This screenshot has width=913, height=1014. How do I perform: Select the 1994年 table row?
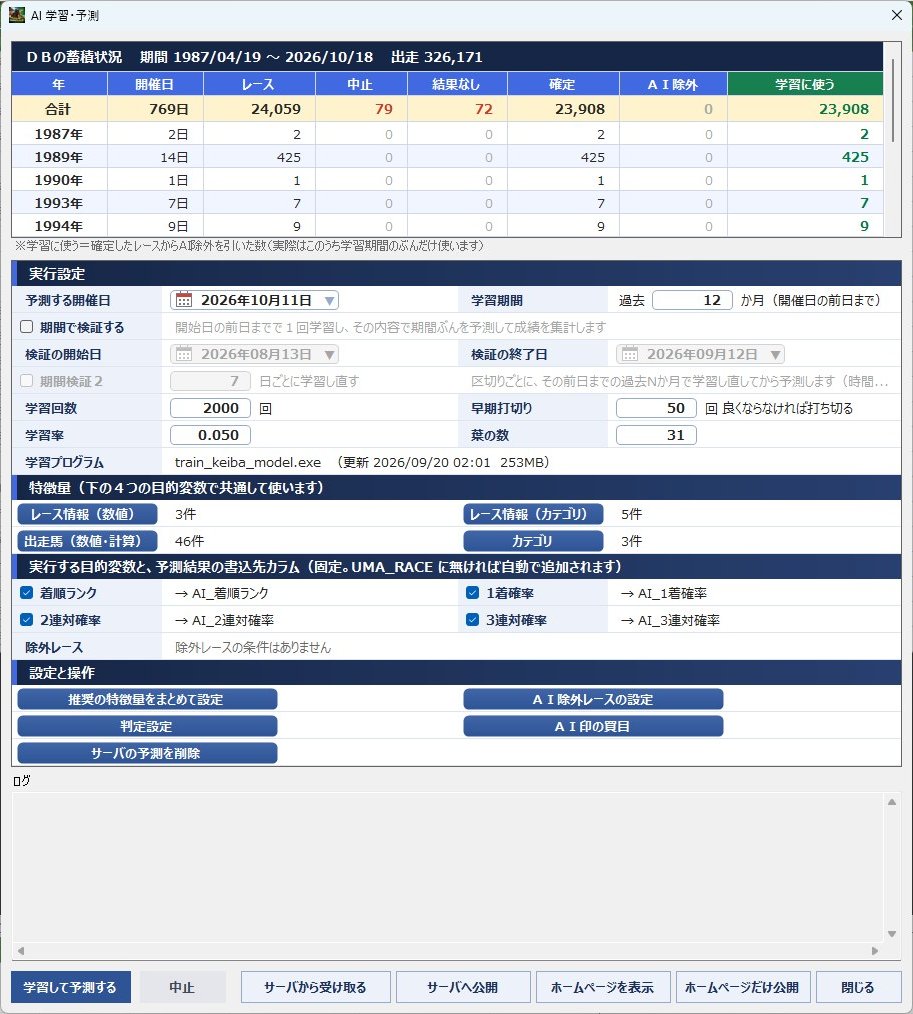click(x=447, y=226)
